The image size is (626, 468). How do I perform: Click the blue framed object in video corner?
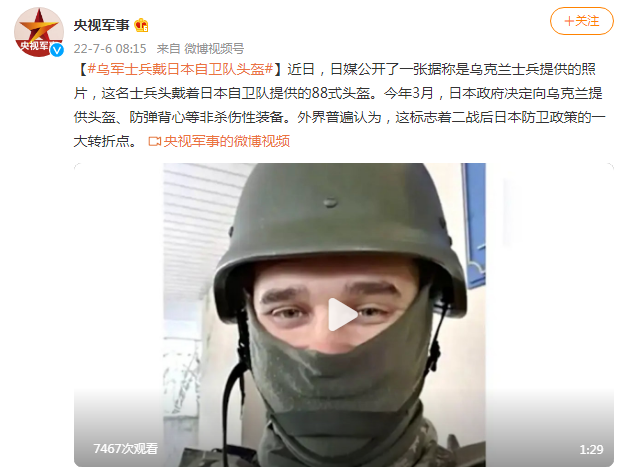coord(474,226)
